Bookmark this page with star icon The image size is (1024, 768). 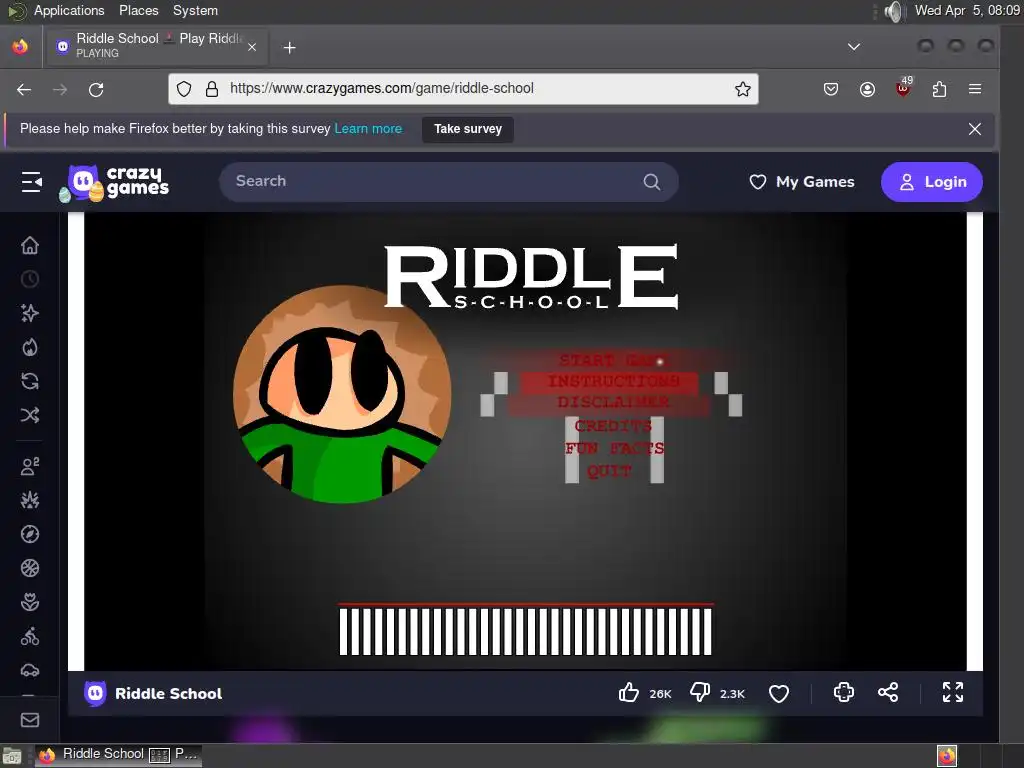(743, 89)
